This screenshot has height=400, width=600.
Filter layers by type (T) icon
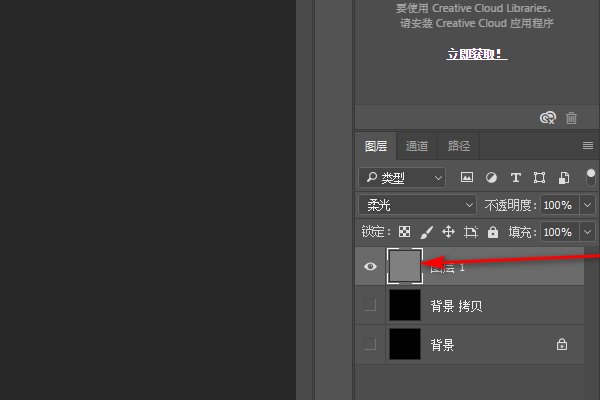tap(515, 178)
